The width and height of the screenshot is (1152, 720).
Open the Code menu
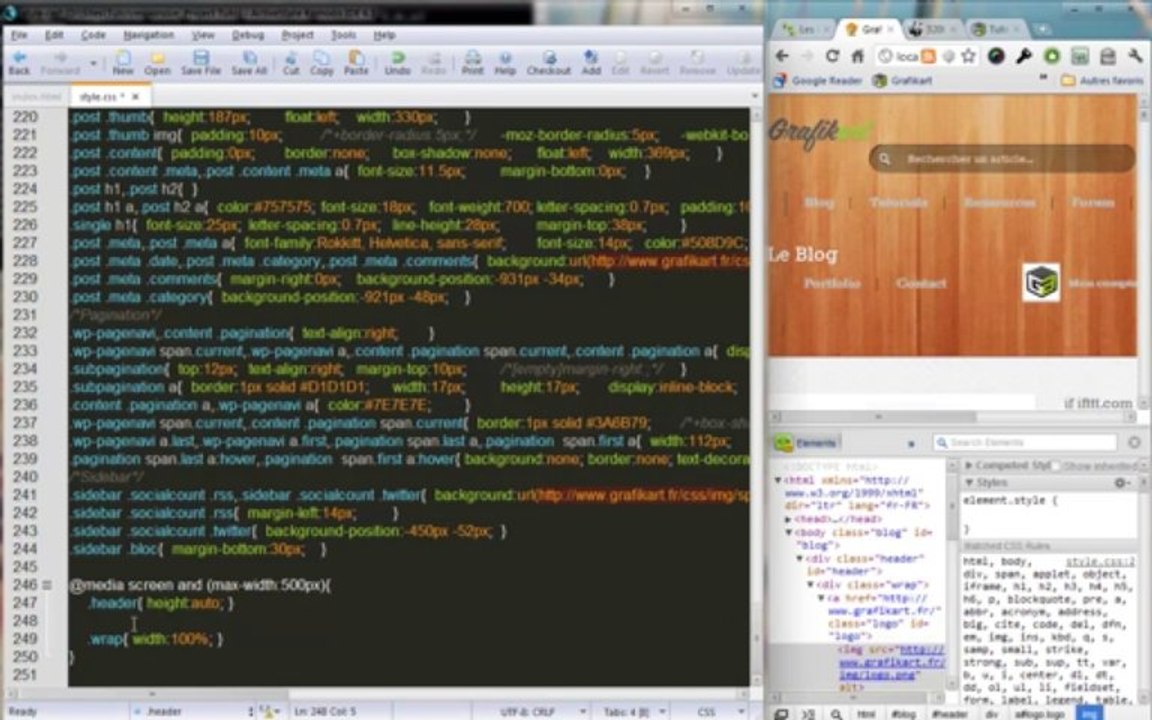pyautogui.click(x=93, y=35)
